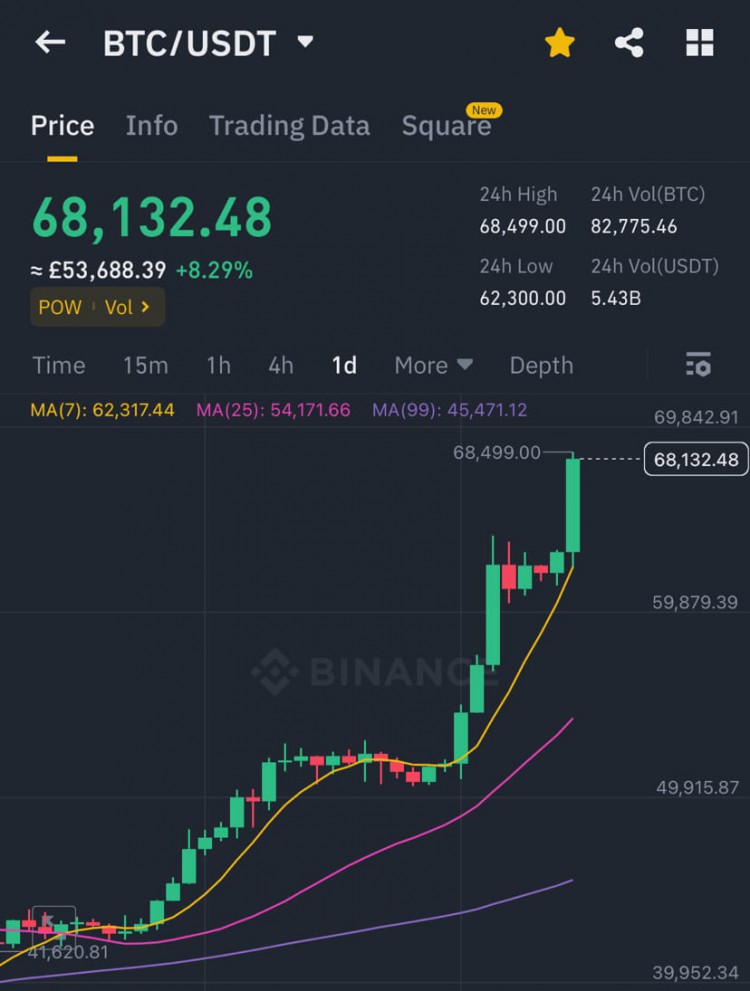Switch to the Info tab

tap(152, 125)
